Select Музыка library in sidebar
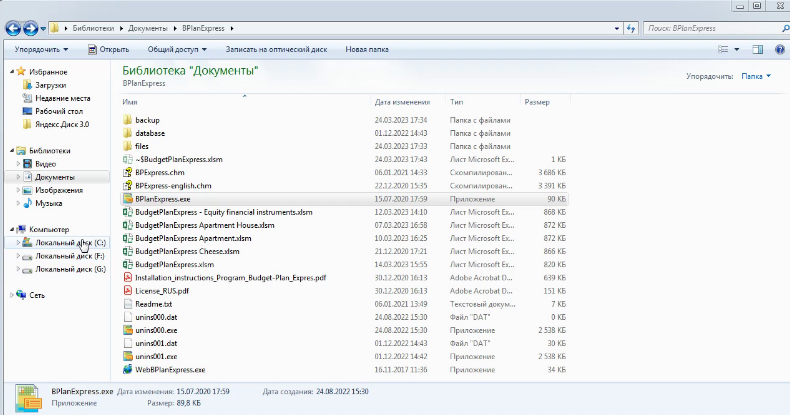Image resolution: width=790 pixels, height=415 pixels. pyautogui.click(x=48, y=203)
